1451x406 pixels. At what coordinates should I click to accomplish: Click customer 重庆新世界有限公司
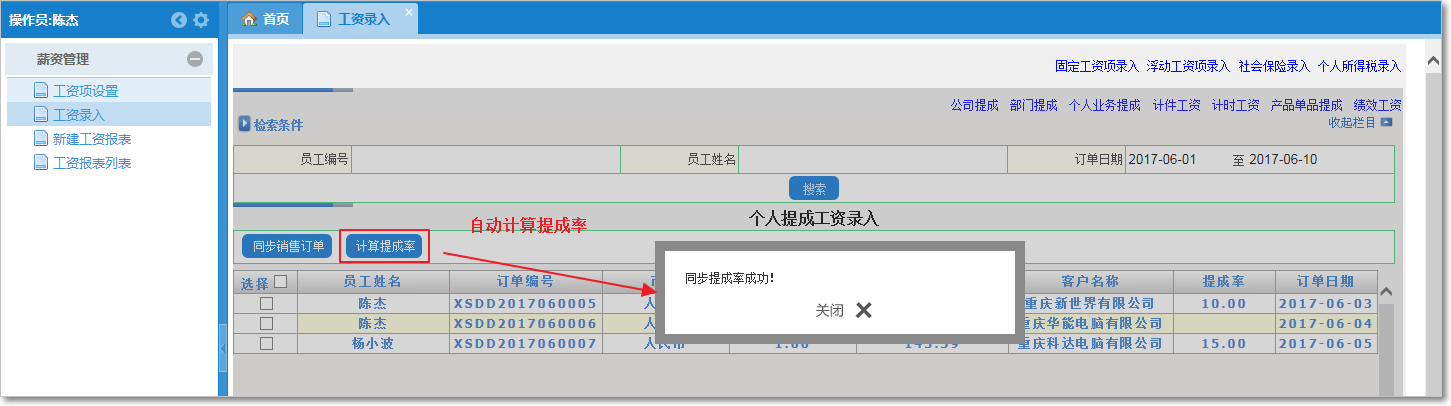tap(1089, 303)
